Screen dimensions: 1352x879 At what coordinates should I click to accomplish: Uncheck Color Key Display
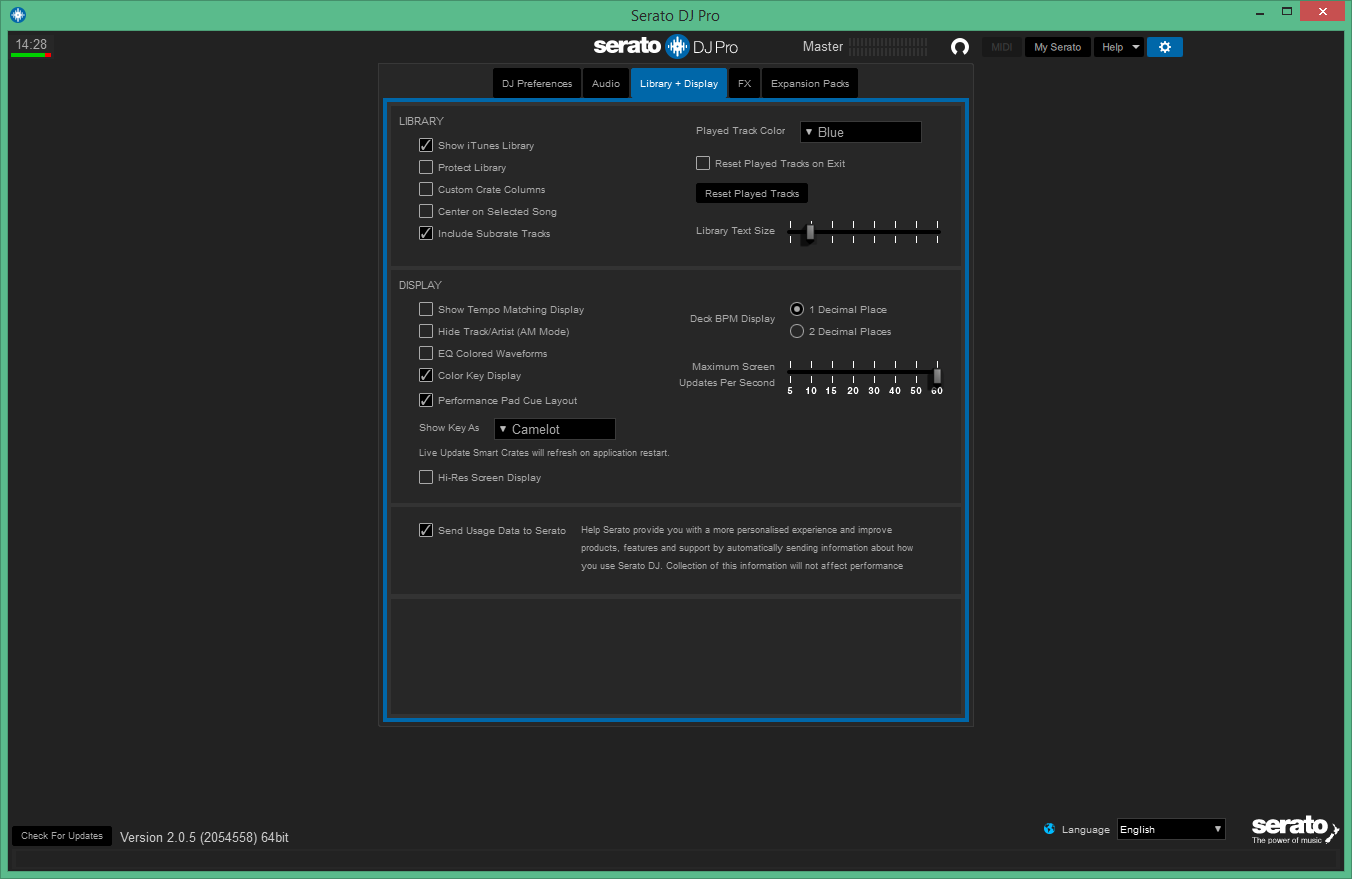[426, 375]
